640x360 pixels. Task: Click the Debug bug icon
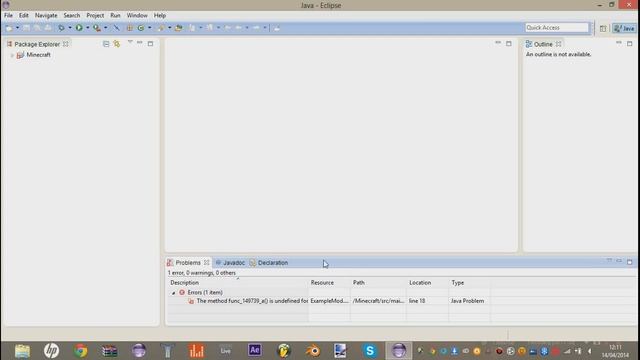(x=61, y=28)
